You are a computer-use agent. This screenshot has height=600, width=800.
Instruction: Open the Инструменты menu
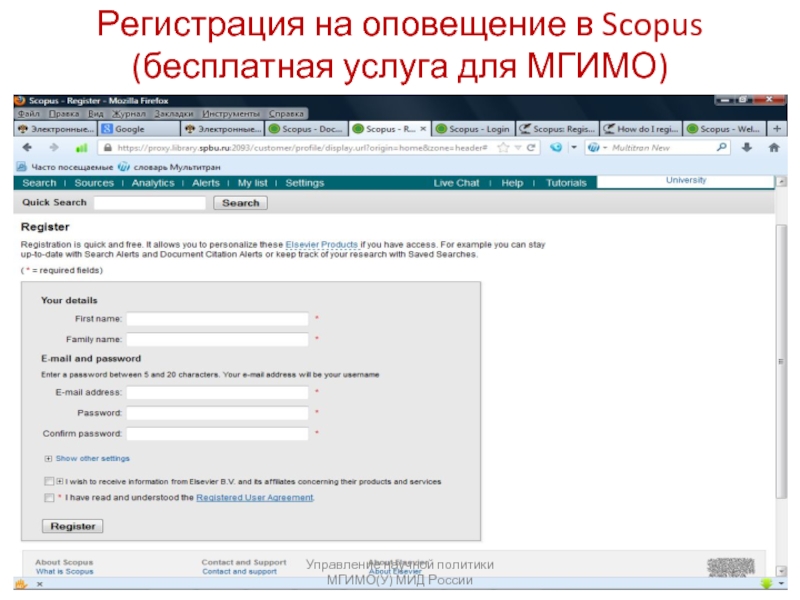click(x=231, y=114)
